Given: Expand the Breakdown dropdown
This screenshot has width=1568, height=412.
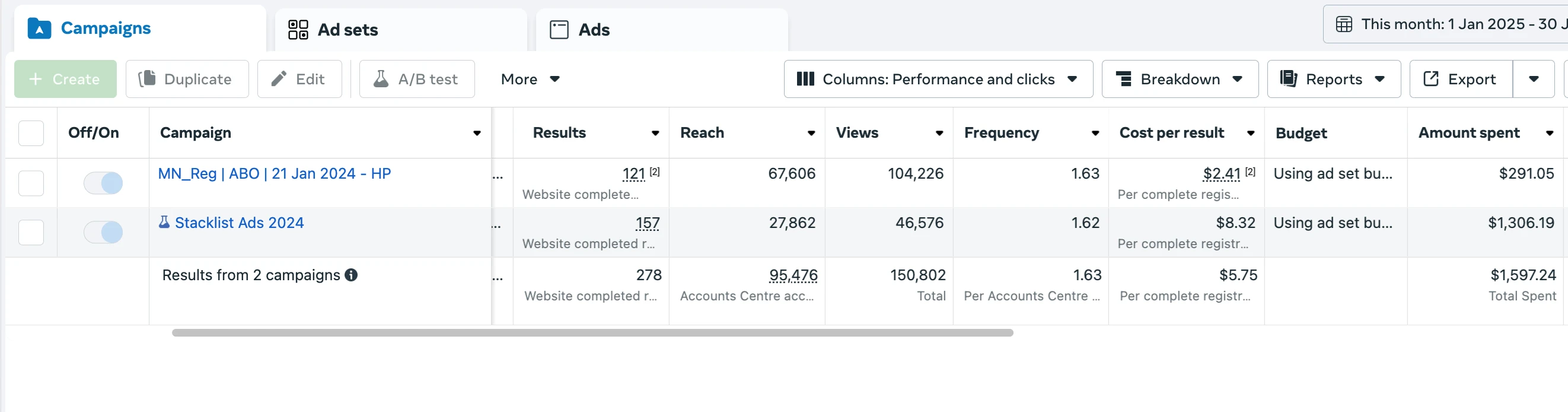Looking at the screenshot, I should tap(1179, 79).
